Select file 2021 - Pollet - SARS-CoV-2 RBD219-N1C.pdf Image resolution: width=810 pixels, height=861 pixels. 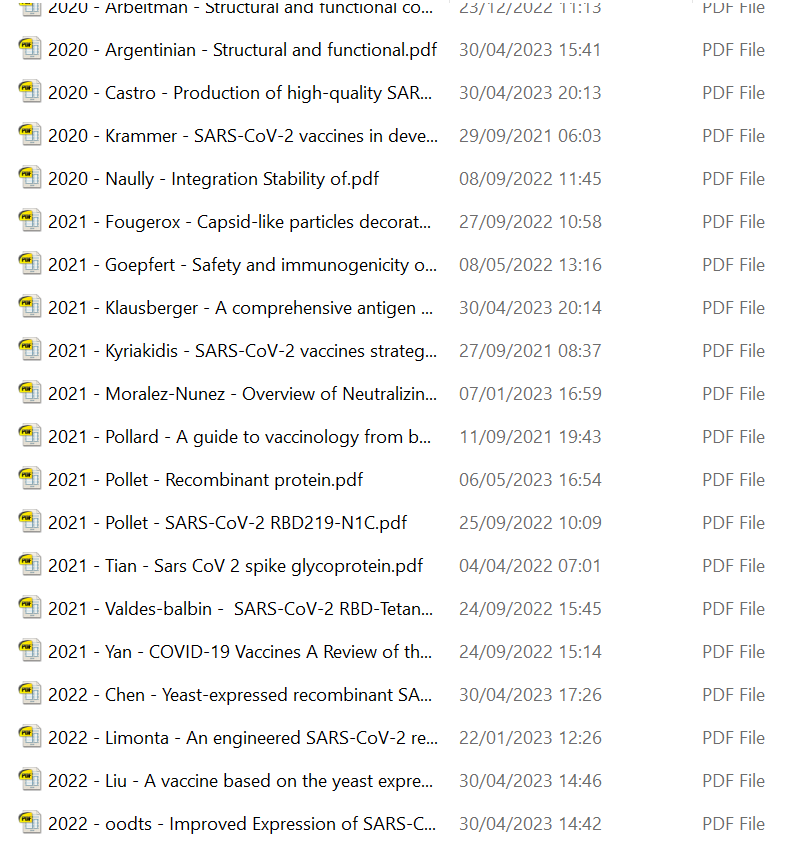tap(227, 523)
